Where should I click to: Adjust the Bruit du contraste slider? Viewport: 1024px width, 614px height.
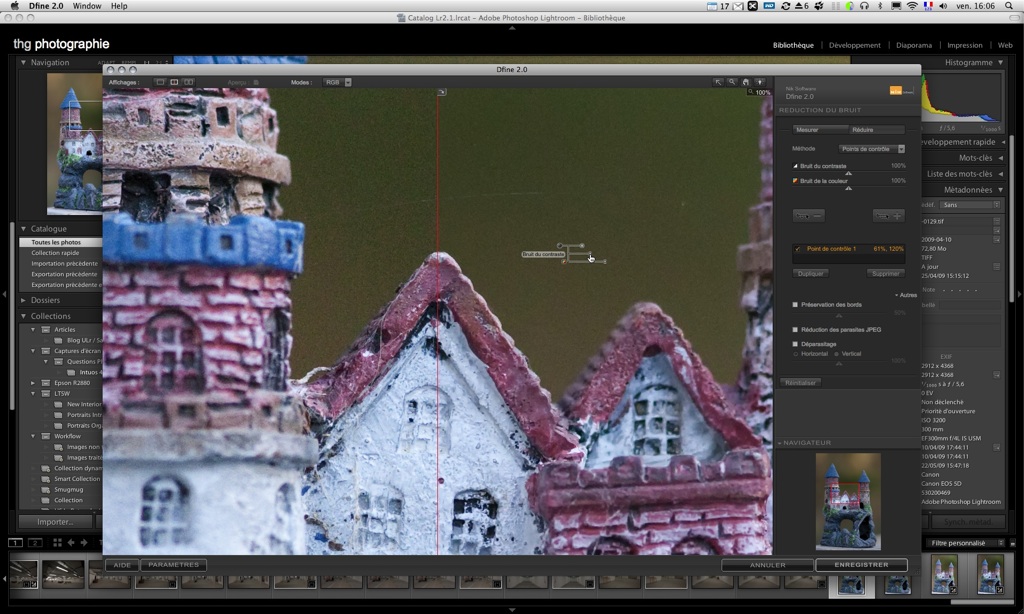point(848,173)
